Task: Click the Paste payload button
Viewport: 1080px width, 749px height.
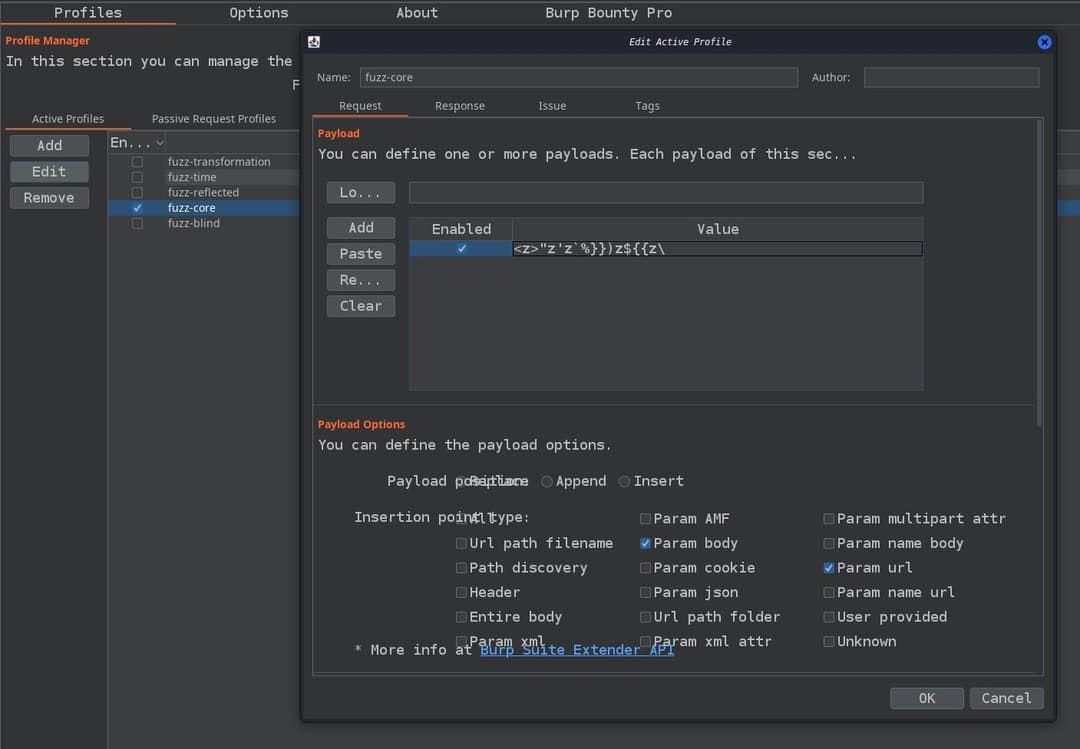Action: coord(361,254)
